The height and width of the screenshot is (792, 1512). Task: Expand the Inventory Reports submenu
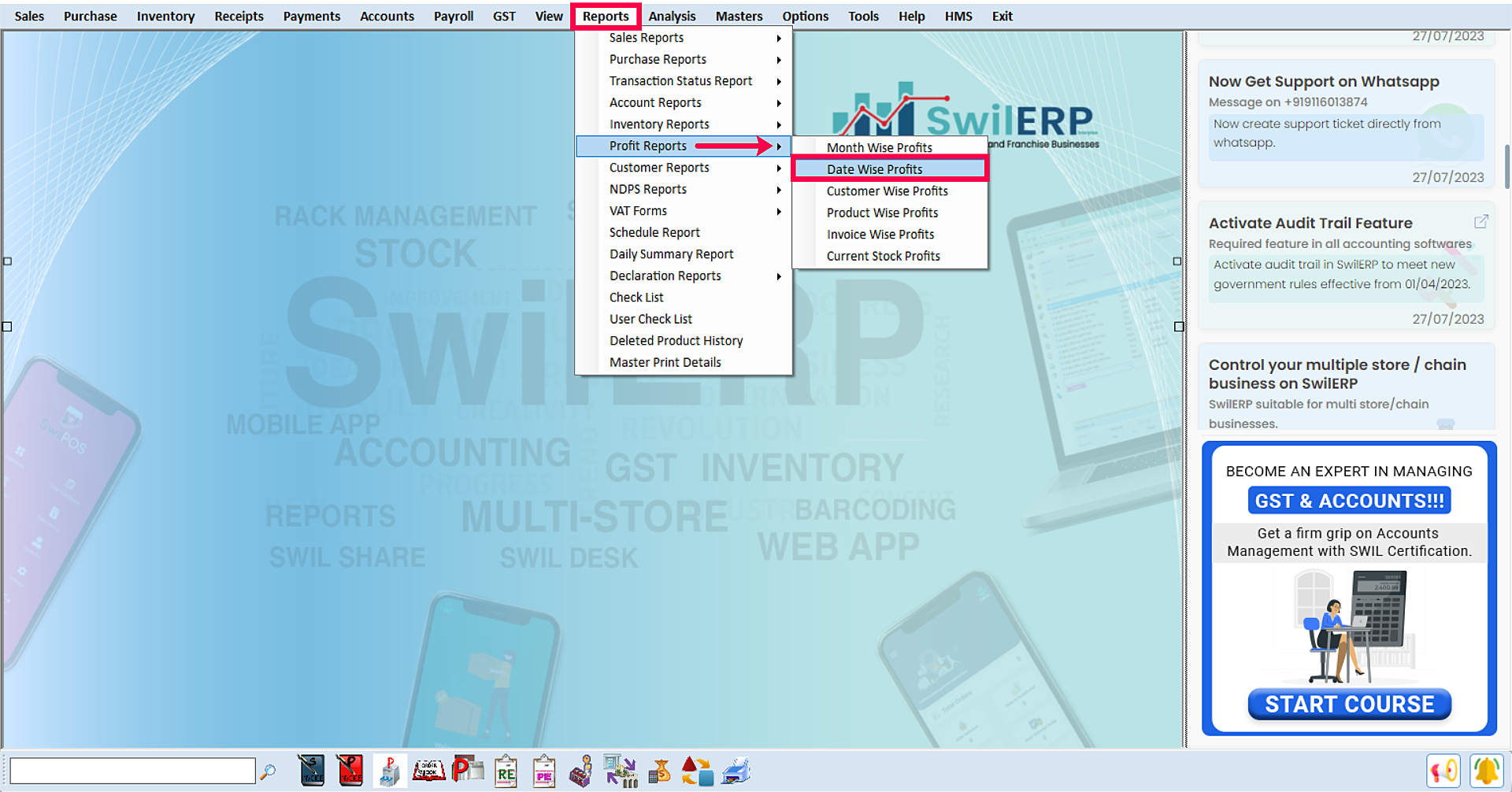pyautogui.click(x=684, y=124)
